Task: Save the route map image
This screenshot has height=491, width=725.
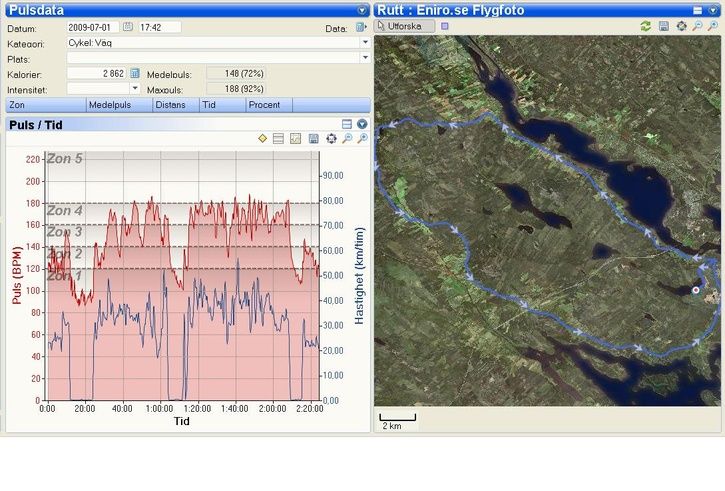Action: (664, 26)
